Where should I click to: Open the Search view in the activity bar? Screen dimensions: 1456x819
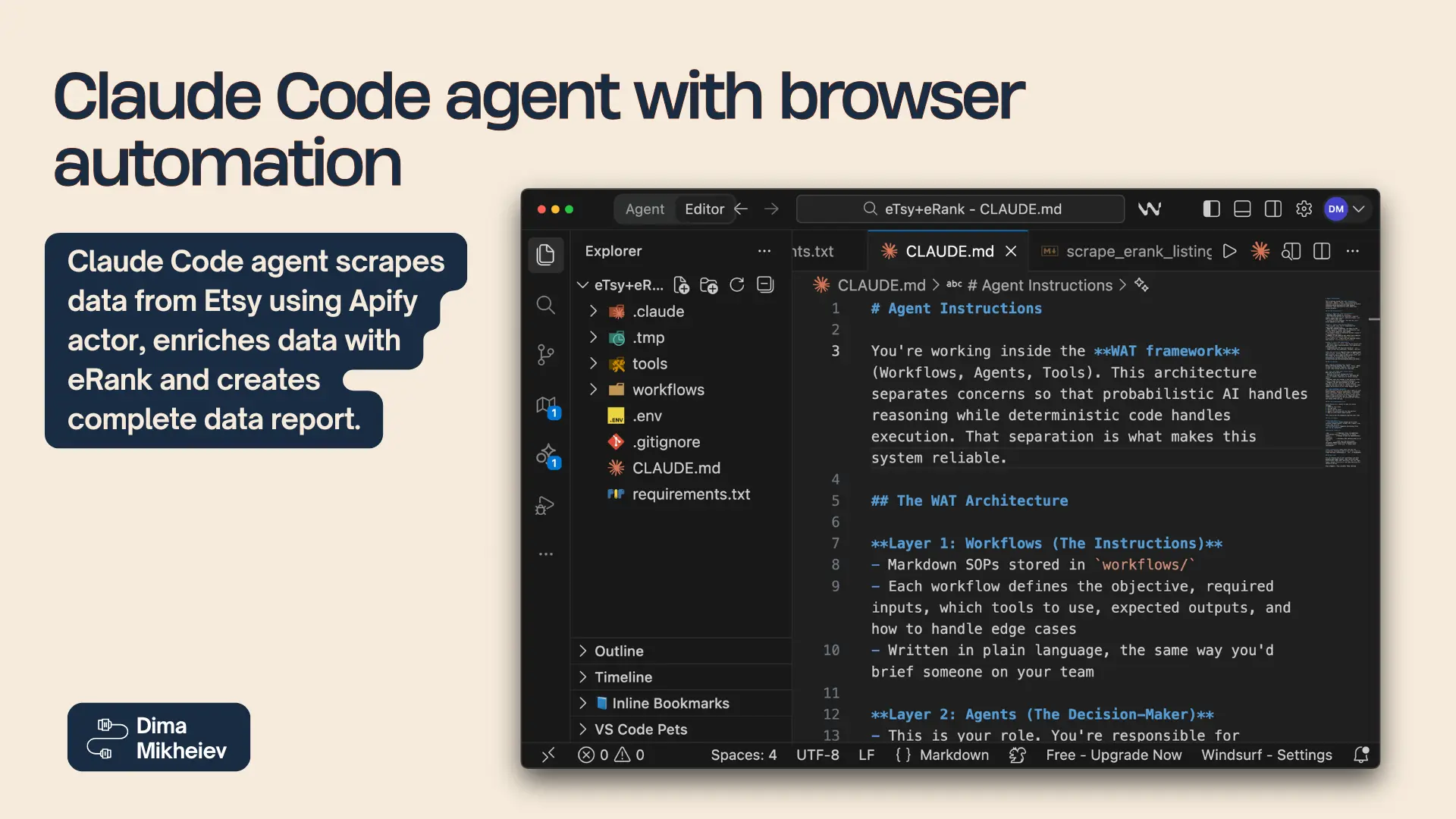point(546,305)
